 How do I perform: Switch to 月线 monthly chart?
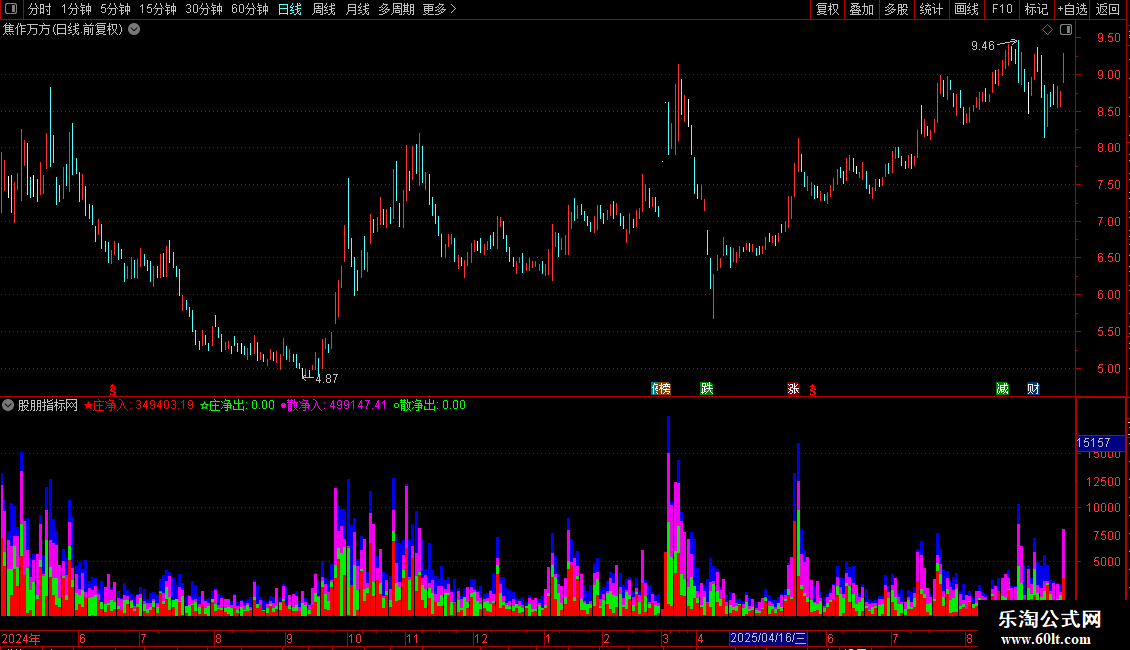point(357,9)
